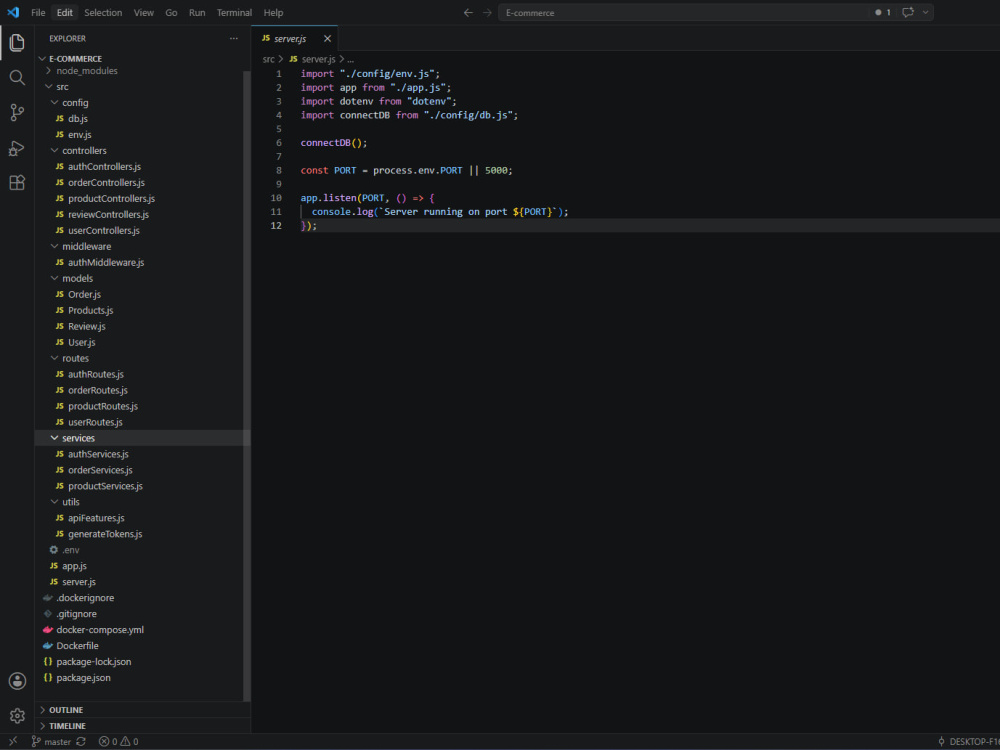Open the Terminal menu
The image size is (1000, 750).
(x=234, y=12)
